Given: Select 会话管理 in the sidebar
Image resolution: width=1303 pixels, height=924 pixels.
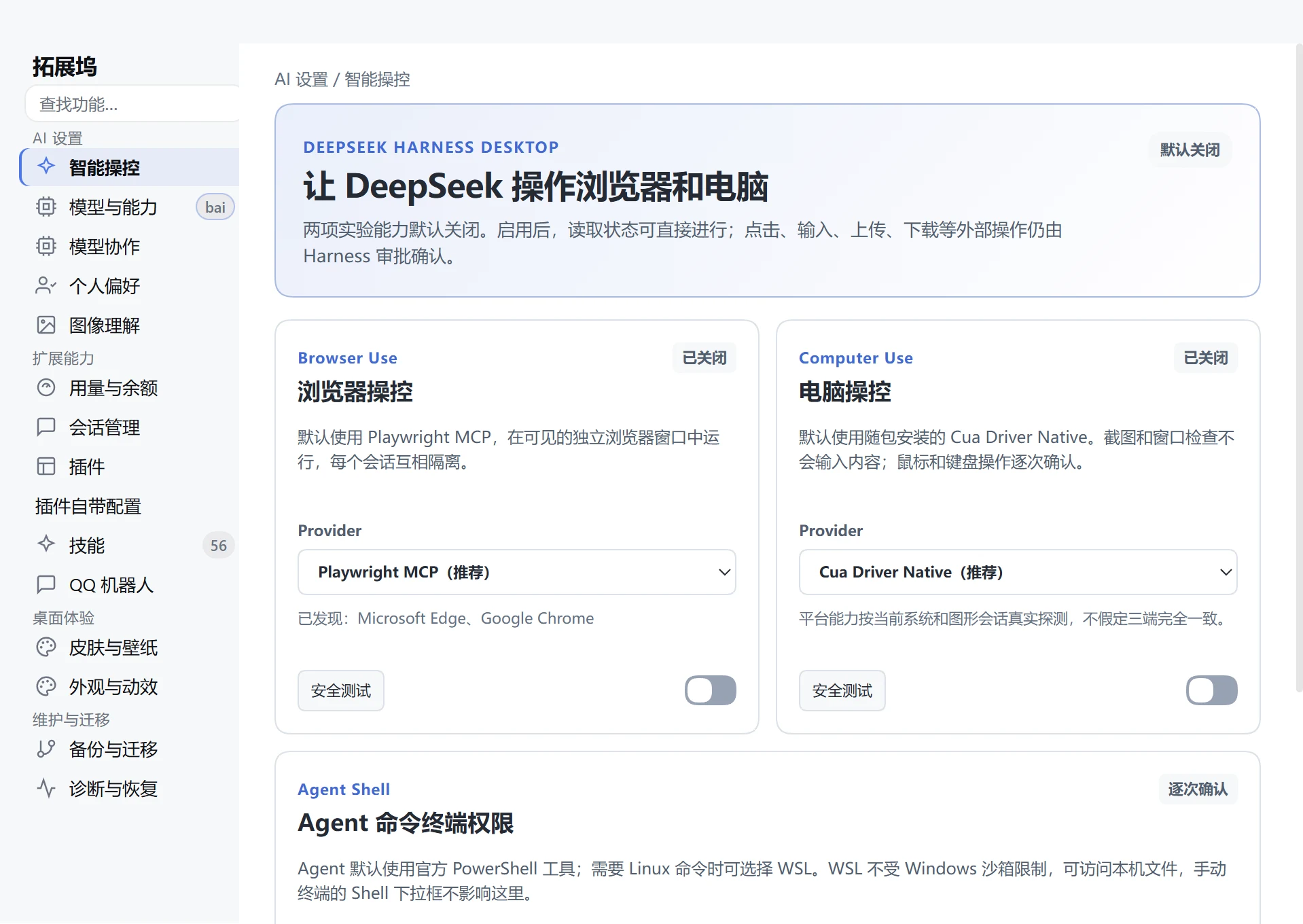Looking at the screenshot, I should click(x=130, y=427).
